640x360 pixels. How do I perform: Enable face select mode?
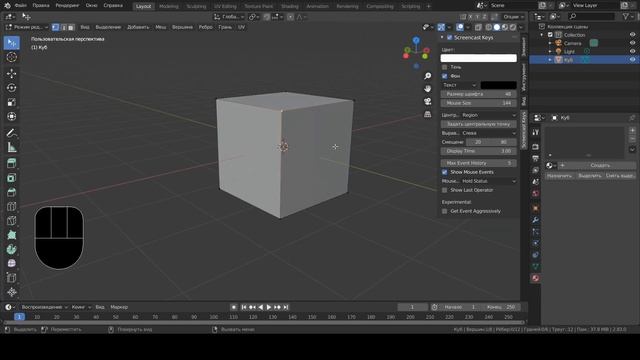tap(71, 27)
